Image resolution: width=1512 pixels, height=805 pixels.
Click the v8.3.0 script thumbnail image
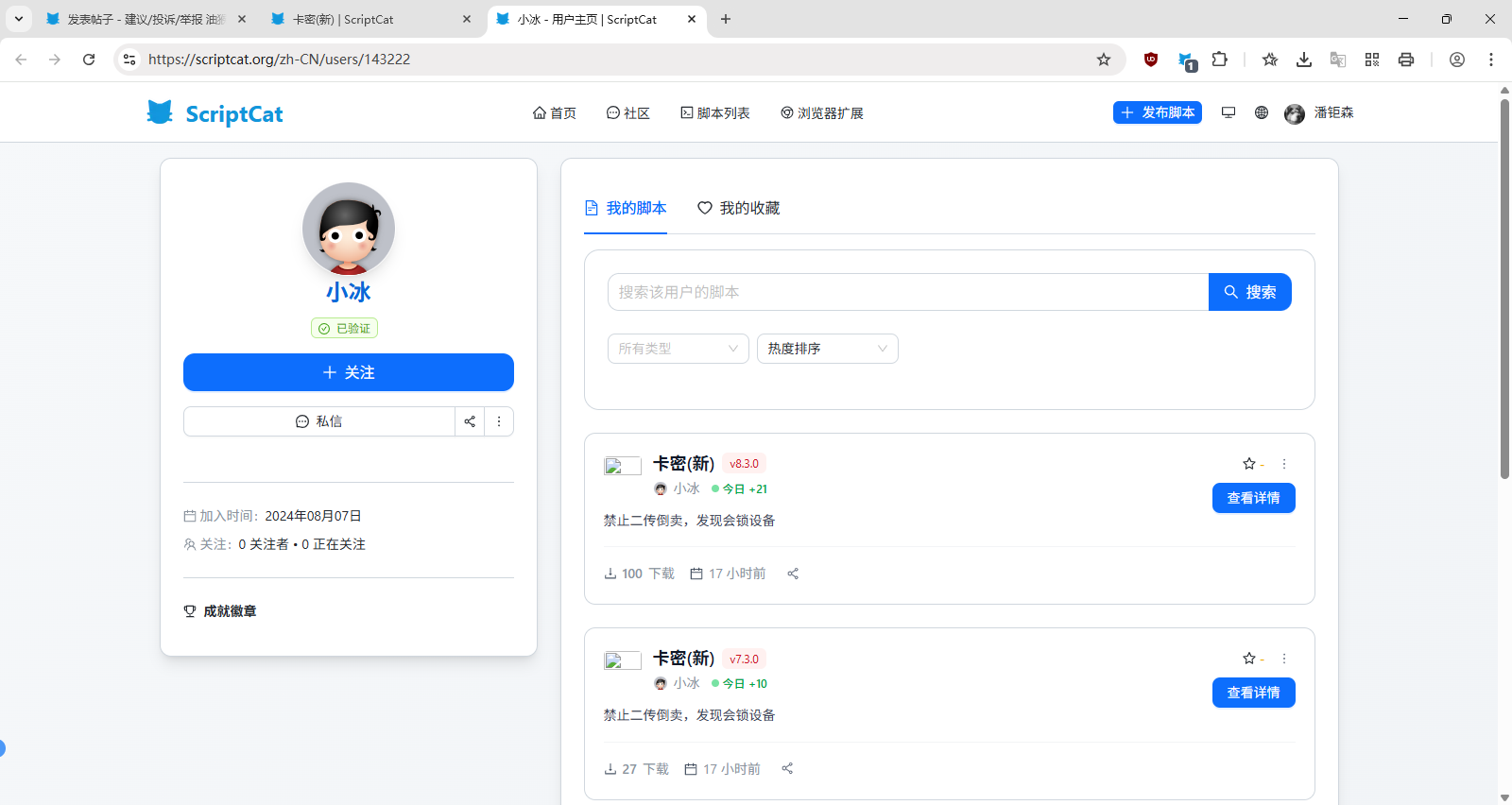[623, 465]
